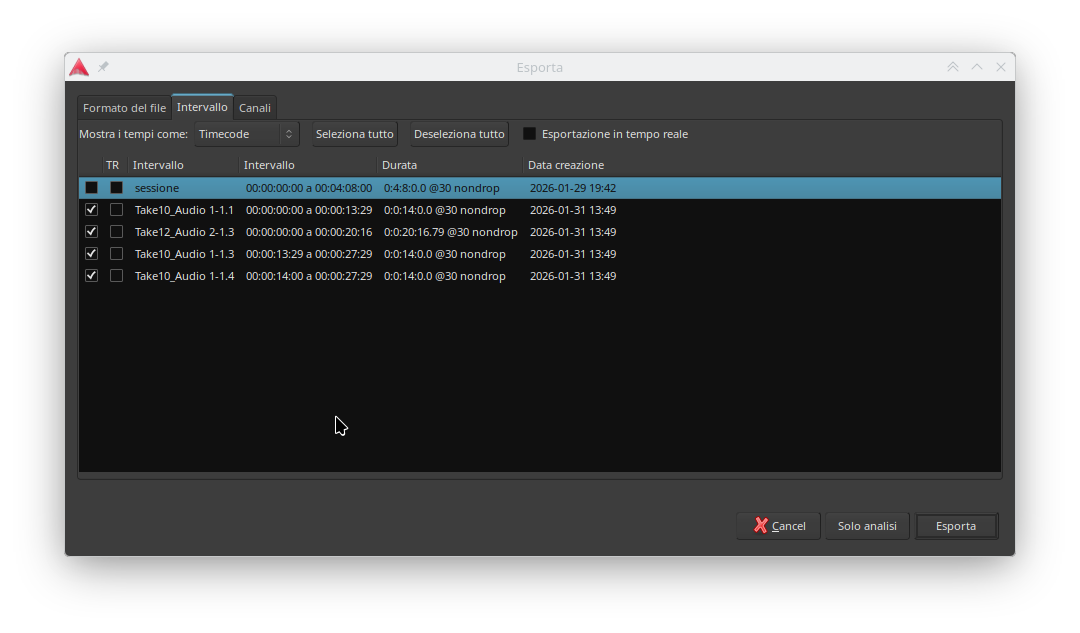The image size is (1080, 633).
Task: Enable the sessione interval checkbox
Action: click(92, 188)
